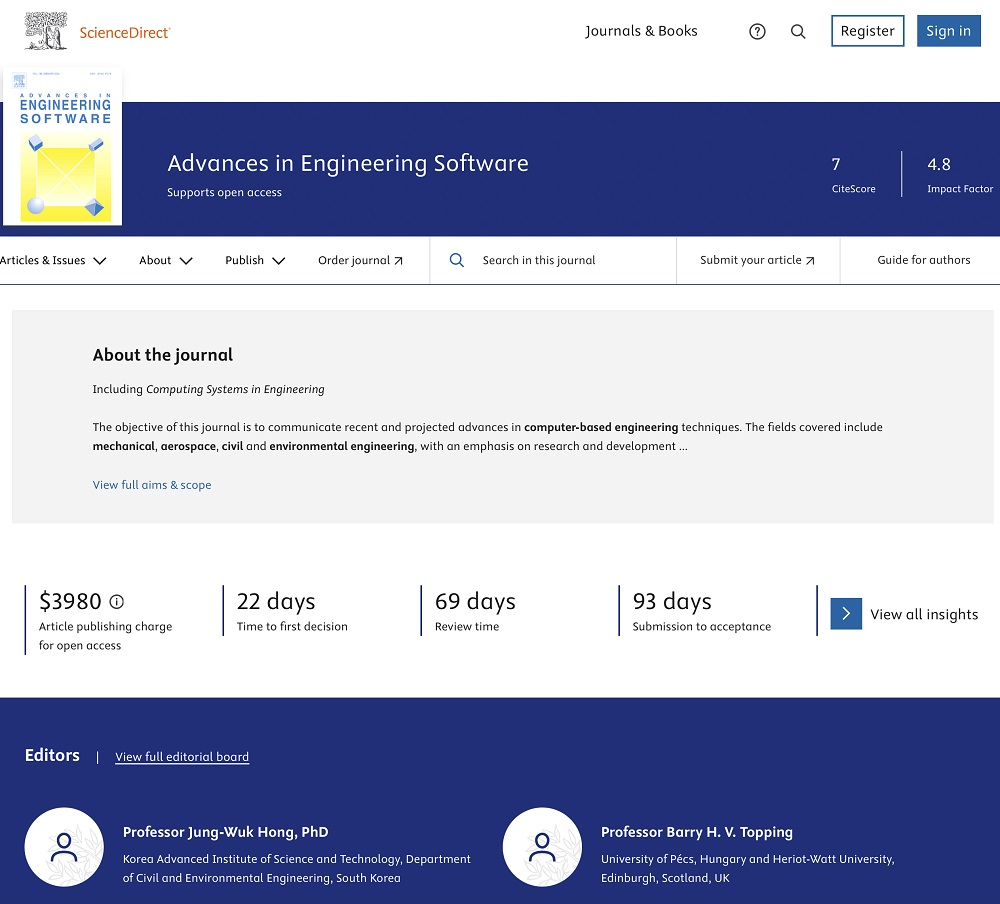The width and height of the screenshot is (1000, 904).
Task: Click the 22 days first decision metric
Action: pos(276,602)
